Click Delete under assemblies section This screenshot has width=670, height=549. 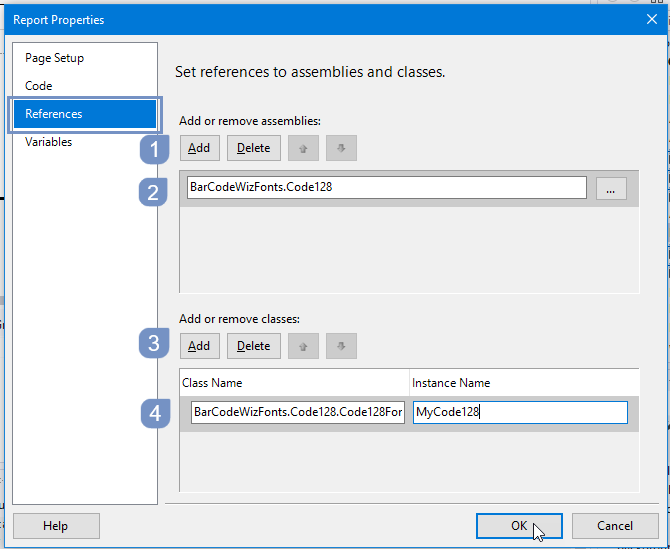coord(254,148)
